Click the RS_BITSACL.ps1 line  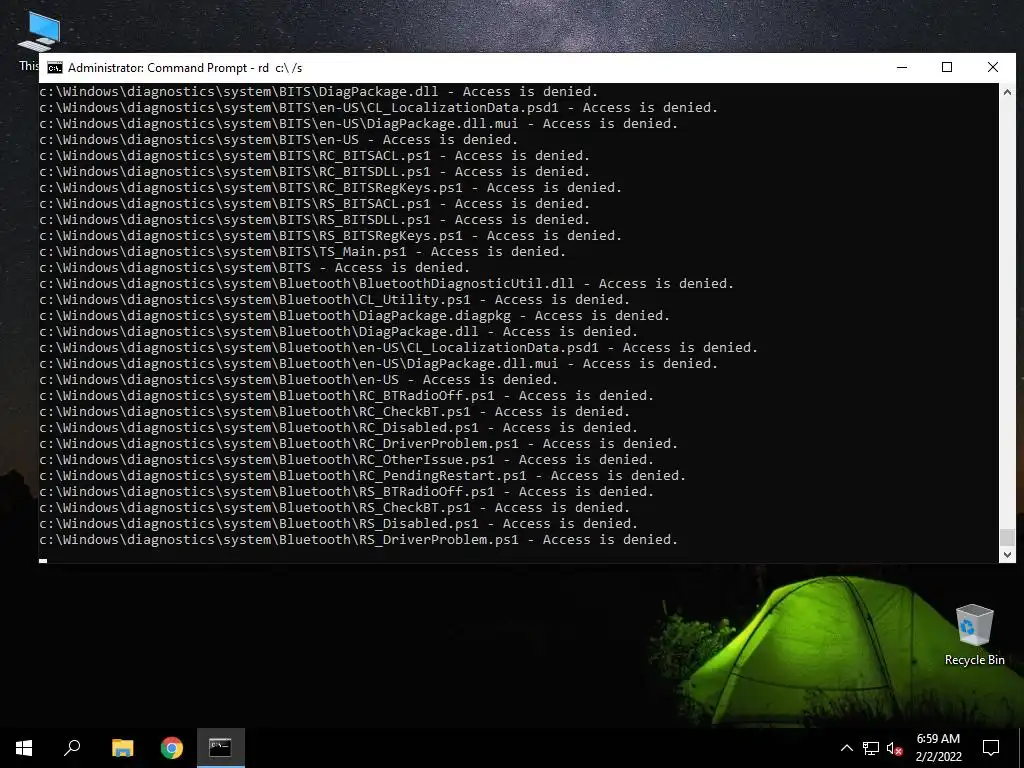click(315, 204)
